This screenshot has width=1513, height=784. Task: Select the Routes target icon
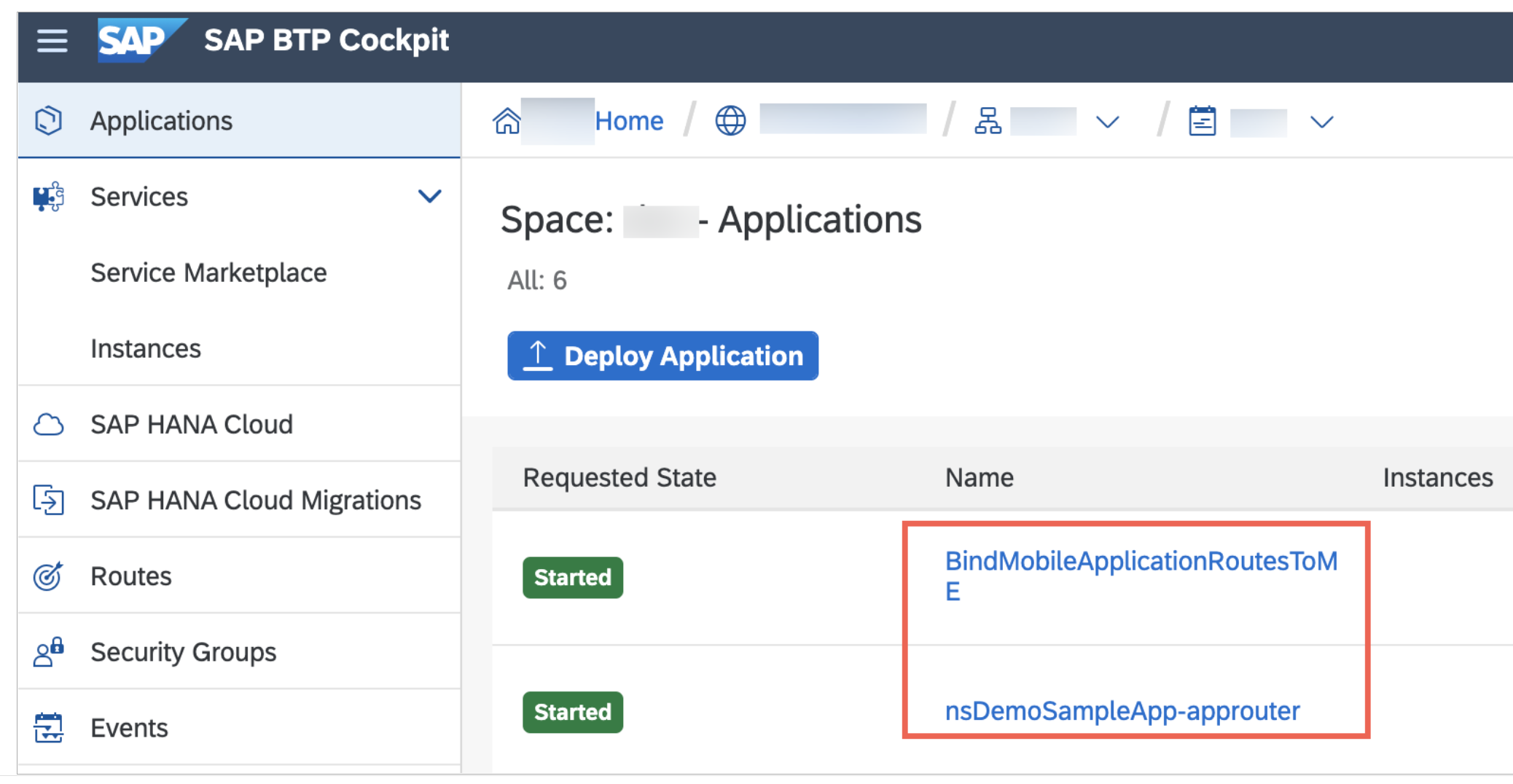tap(47, 576)
